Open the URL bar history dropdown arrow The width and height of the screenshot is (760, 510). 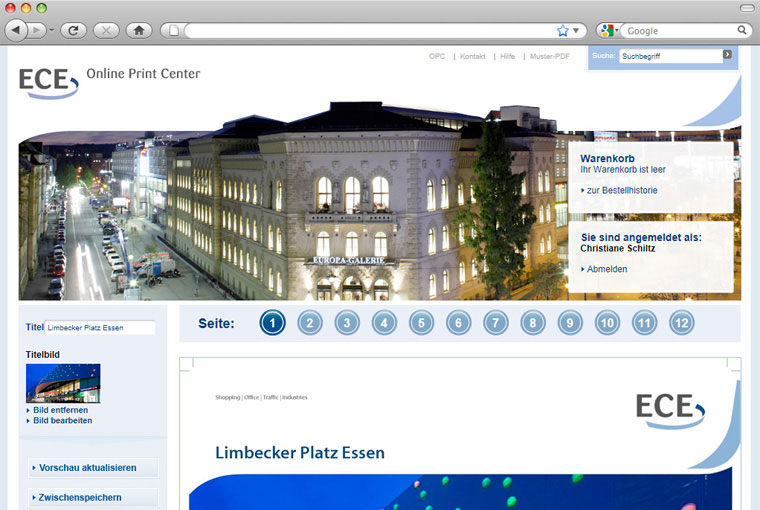point(576,31)
